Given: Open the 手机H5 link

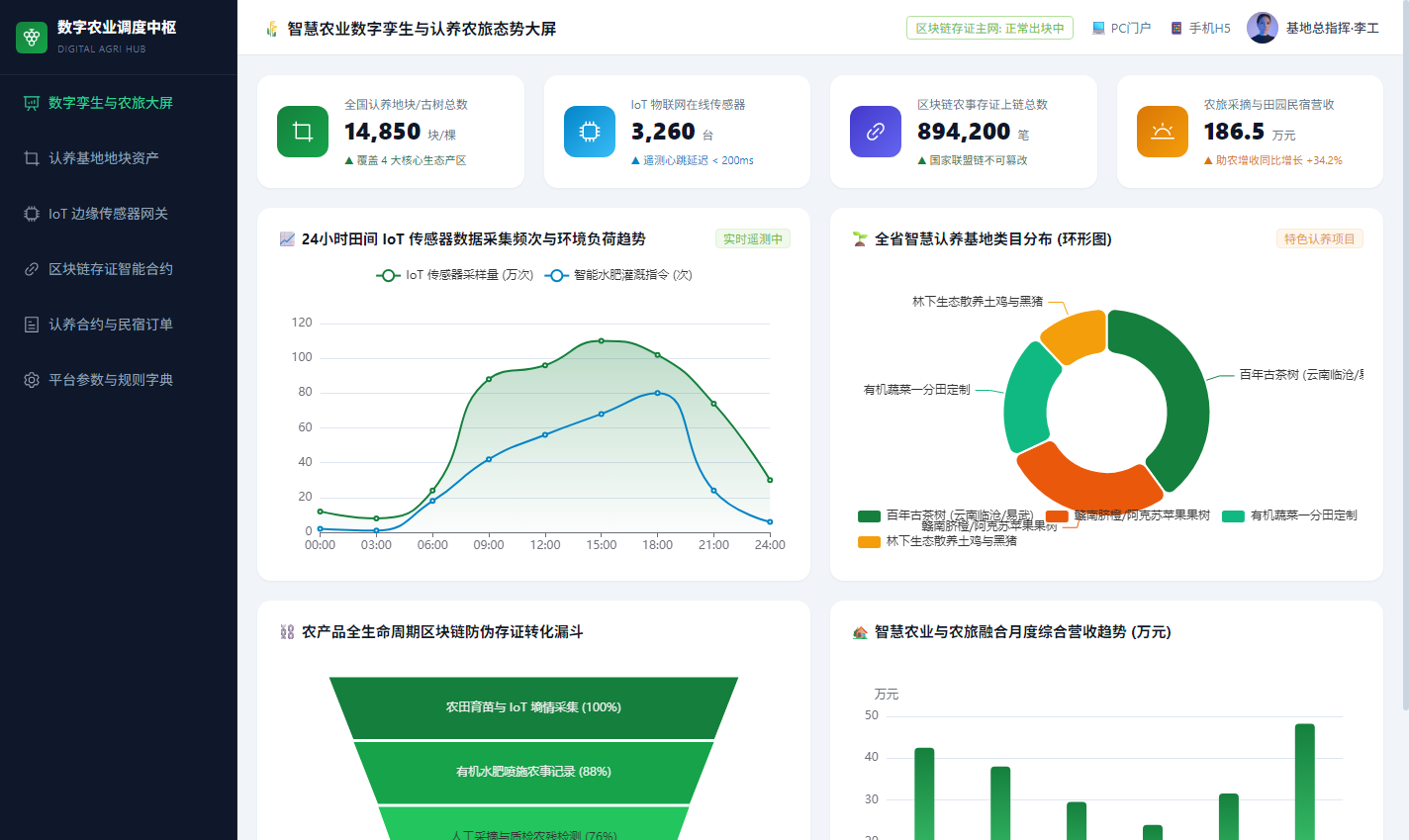Looking at the screenshot, I should (x=1200, y=29).
